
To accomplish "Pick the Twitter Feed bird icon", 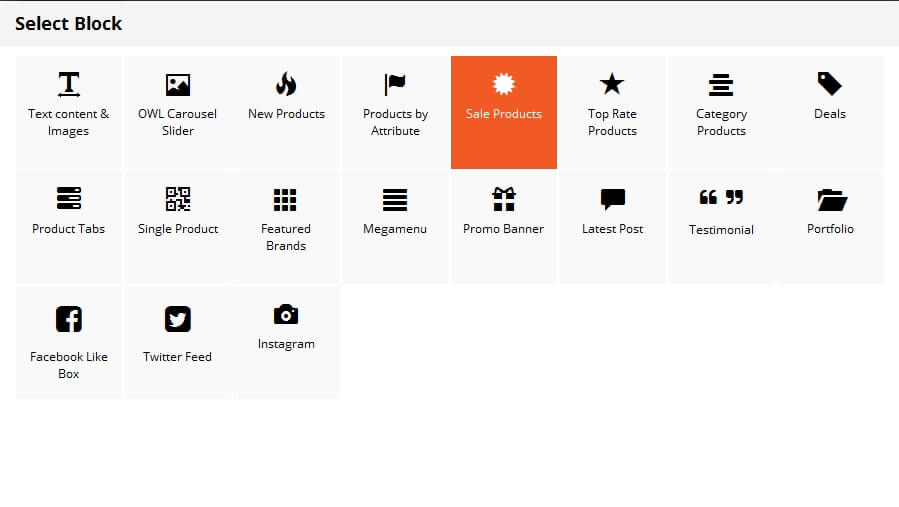I will (x=178, y=319).
